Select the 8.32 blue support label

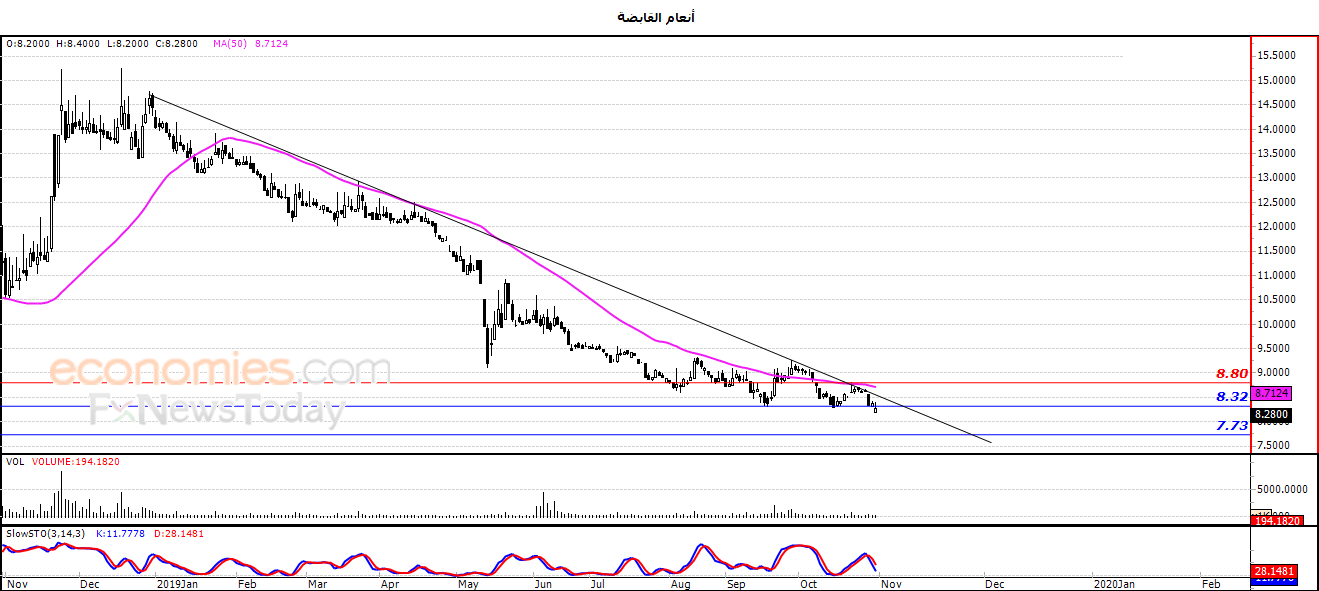point(1231,396)
